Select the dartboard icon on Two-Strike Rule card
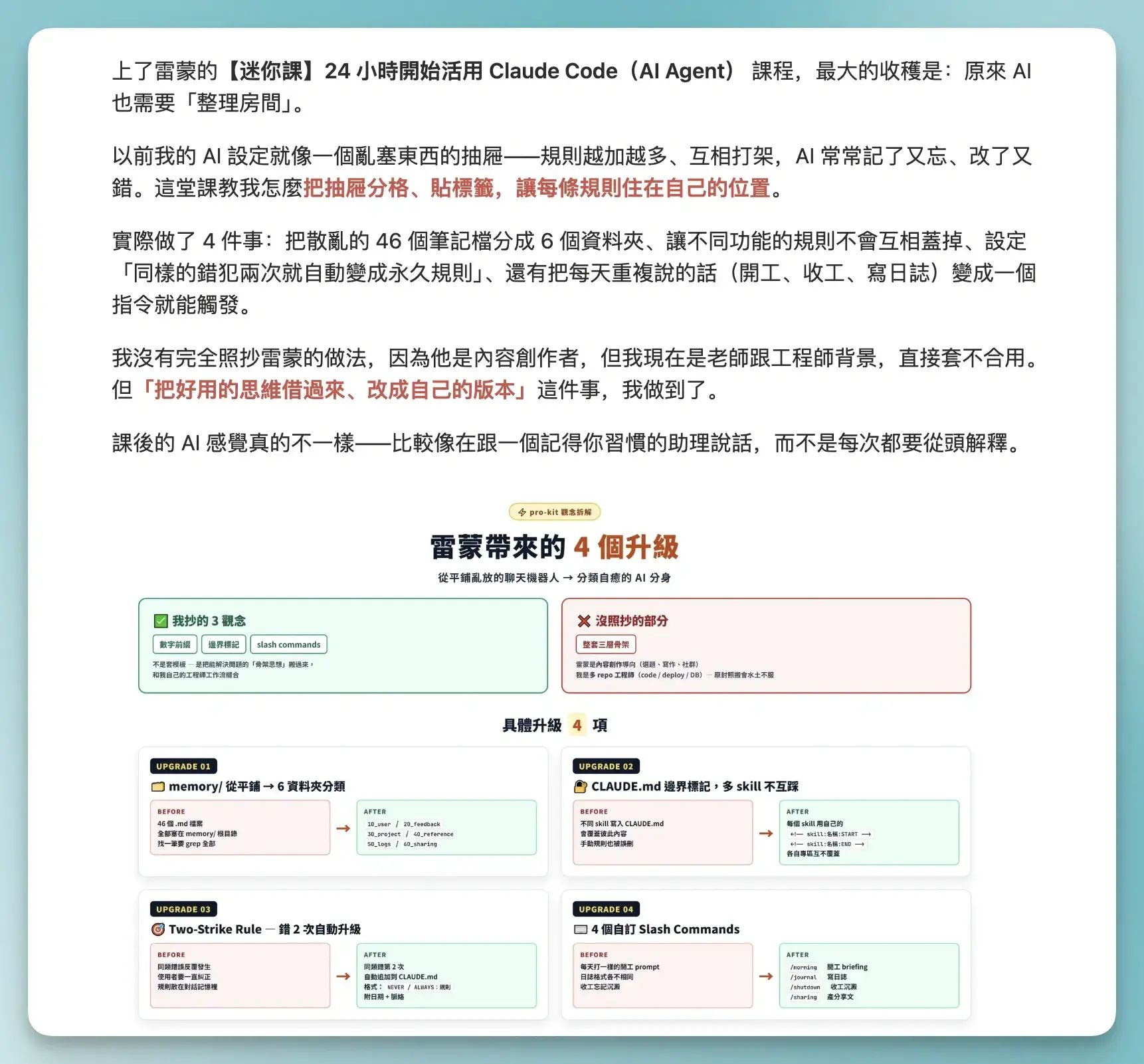Image resolution: width=1144 pixels, height=1064 pixels. (159, 929)
